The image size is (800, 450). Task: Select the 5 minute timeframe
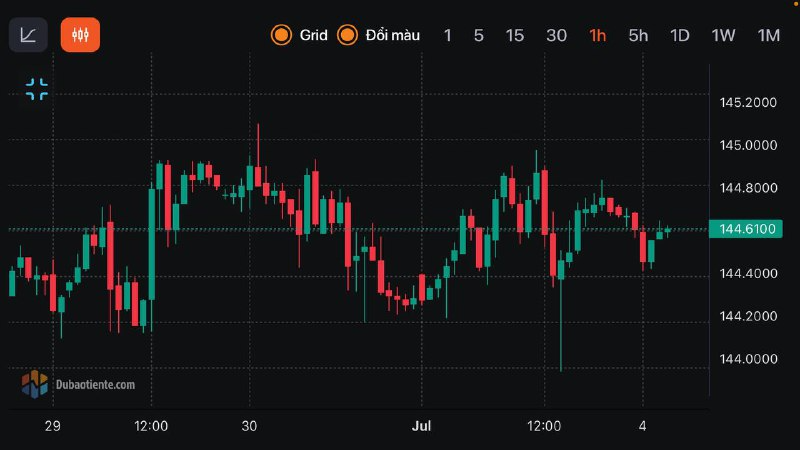478,36
